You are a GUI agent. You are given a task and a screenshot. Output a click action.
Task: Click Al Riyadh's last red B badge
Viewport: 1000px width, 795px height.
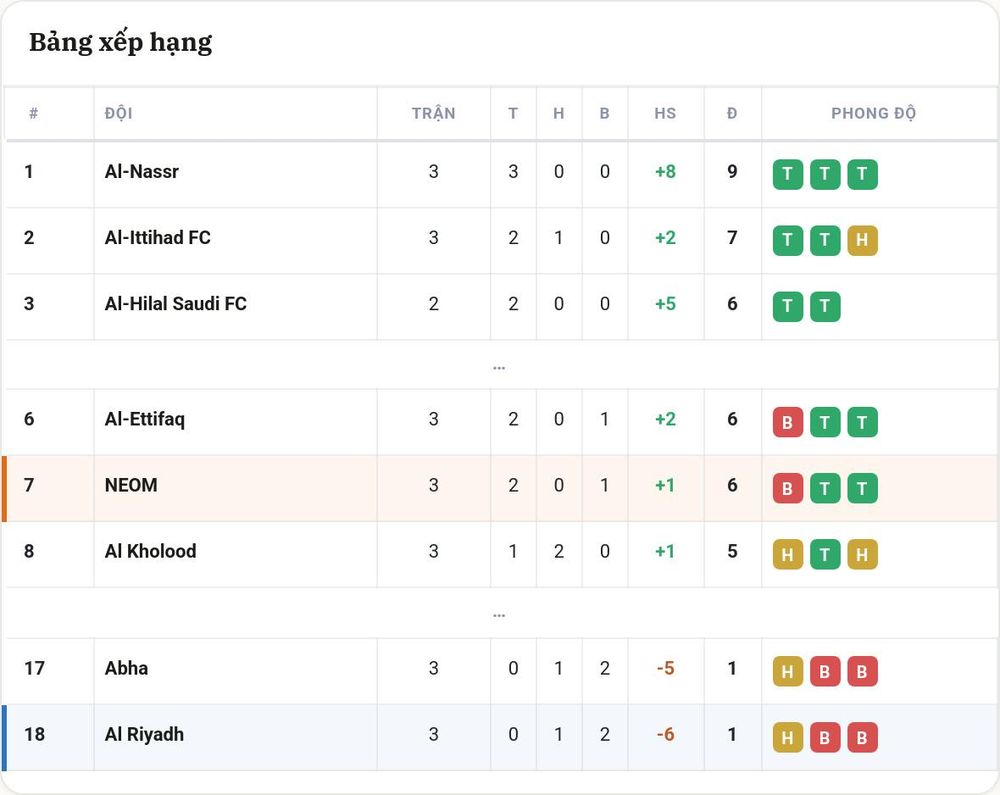point(862,738)
